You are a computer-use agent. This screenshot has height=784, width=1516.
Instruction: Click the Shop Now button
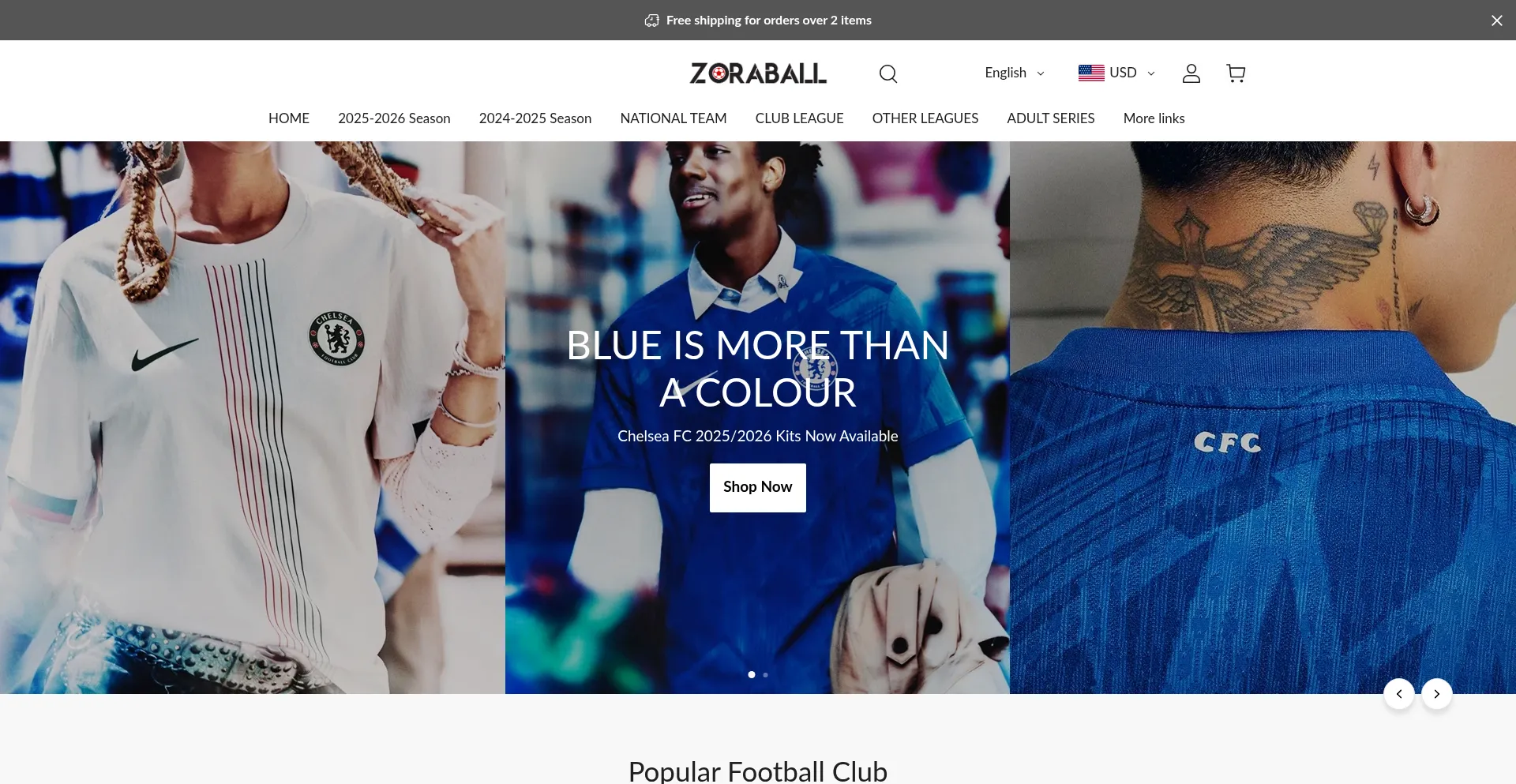click(x=757, y=487)
